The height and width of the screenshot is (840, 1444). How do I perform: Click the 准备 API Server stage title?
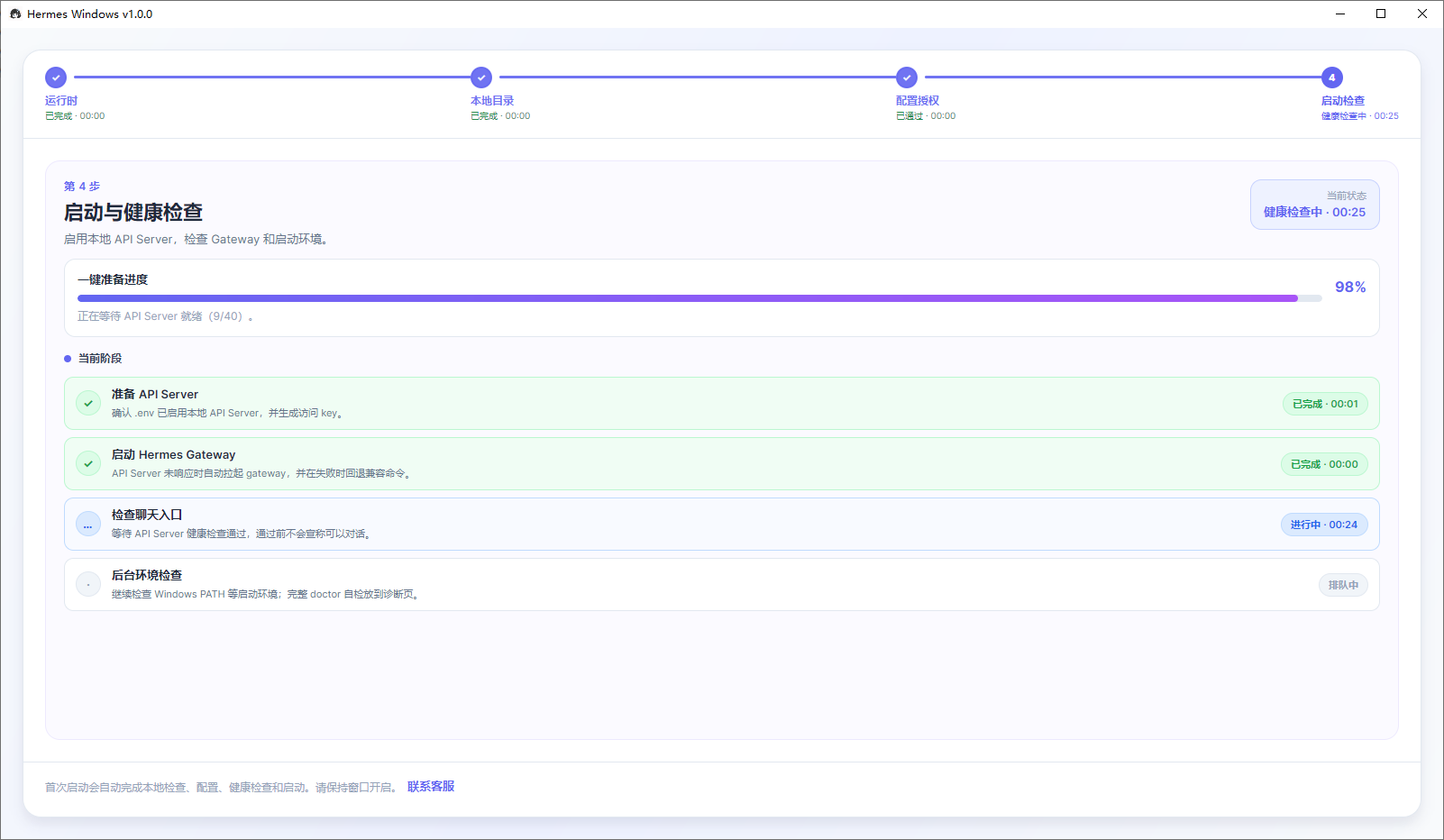155,394
